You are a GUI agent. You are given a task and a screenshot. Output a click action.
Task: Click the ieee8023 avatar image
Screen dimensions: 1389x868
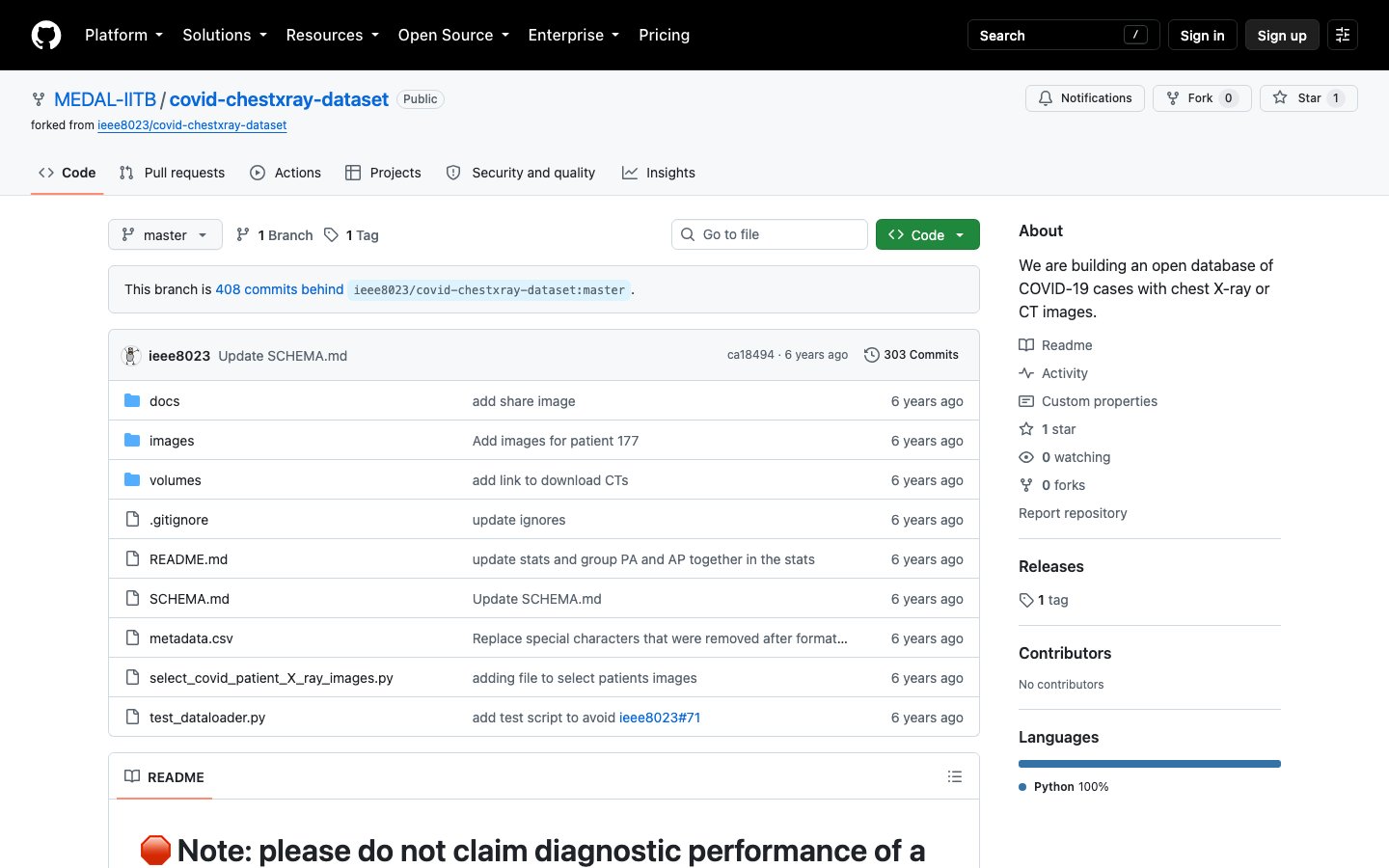[131, 355]
